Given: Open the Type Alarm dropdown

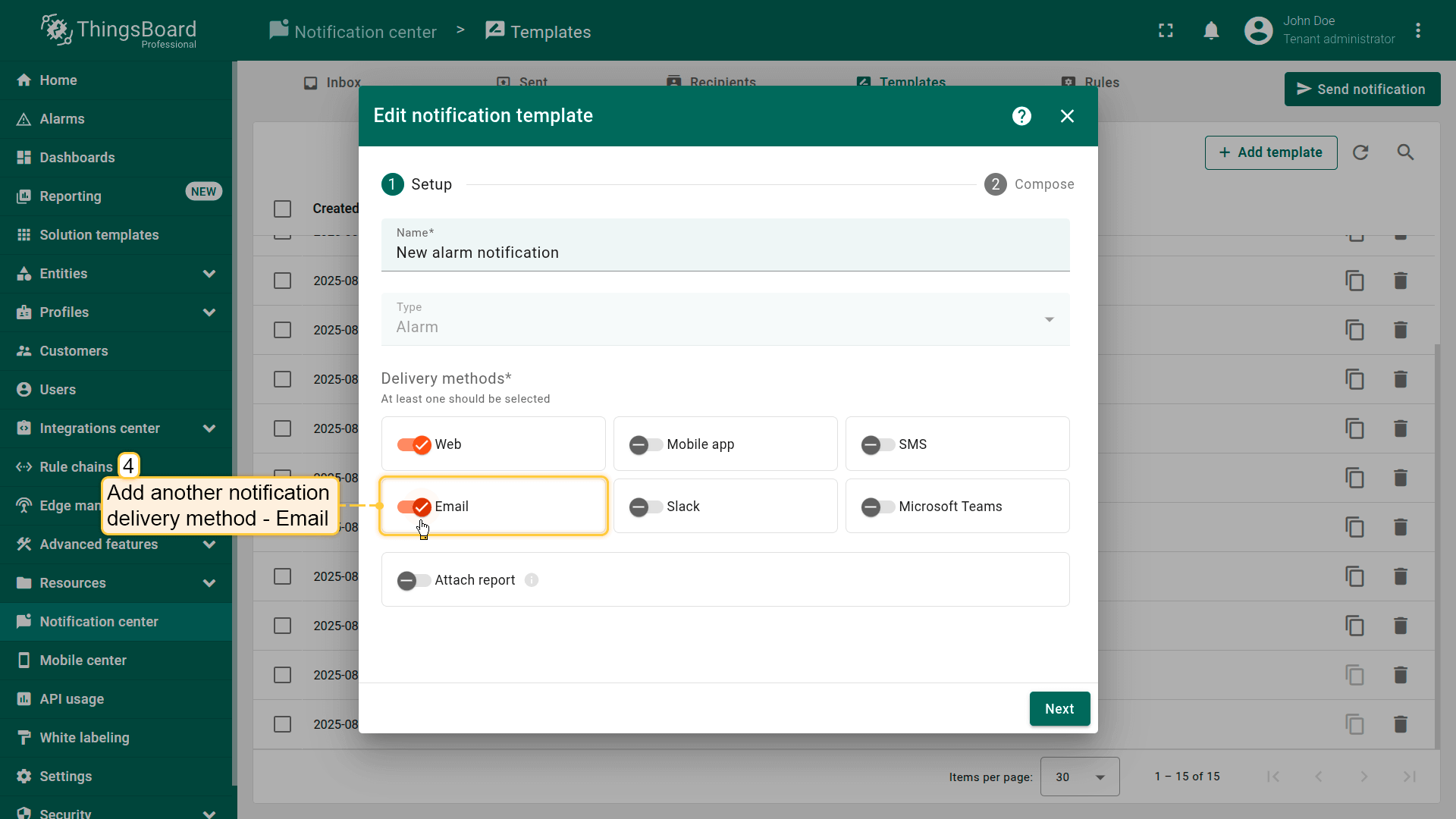Looking at the screenshot, I should pos(725,319).
